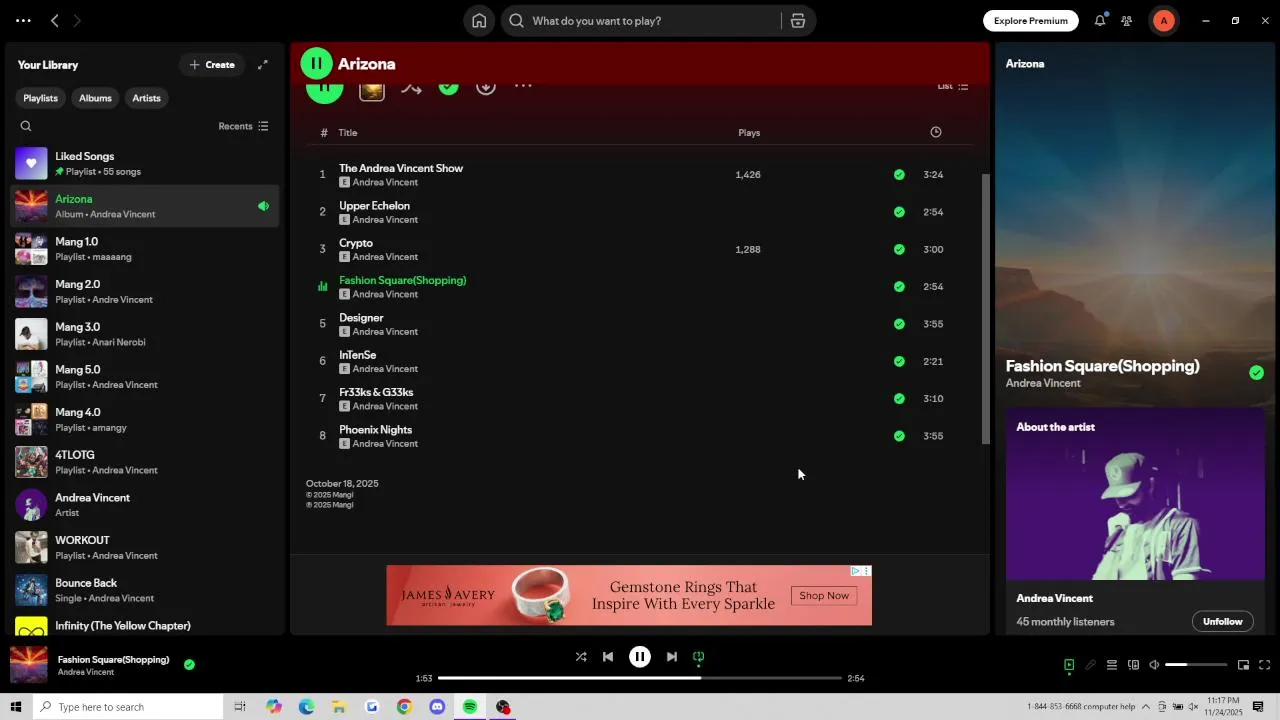
Task: Click Explore Premium button
Action: (x=1031, y=21)
